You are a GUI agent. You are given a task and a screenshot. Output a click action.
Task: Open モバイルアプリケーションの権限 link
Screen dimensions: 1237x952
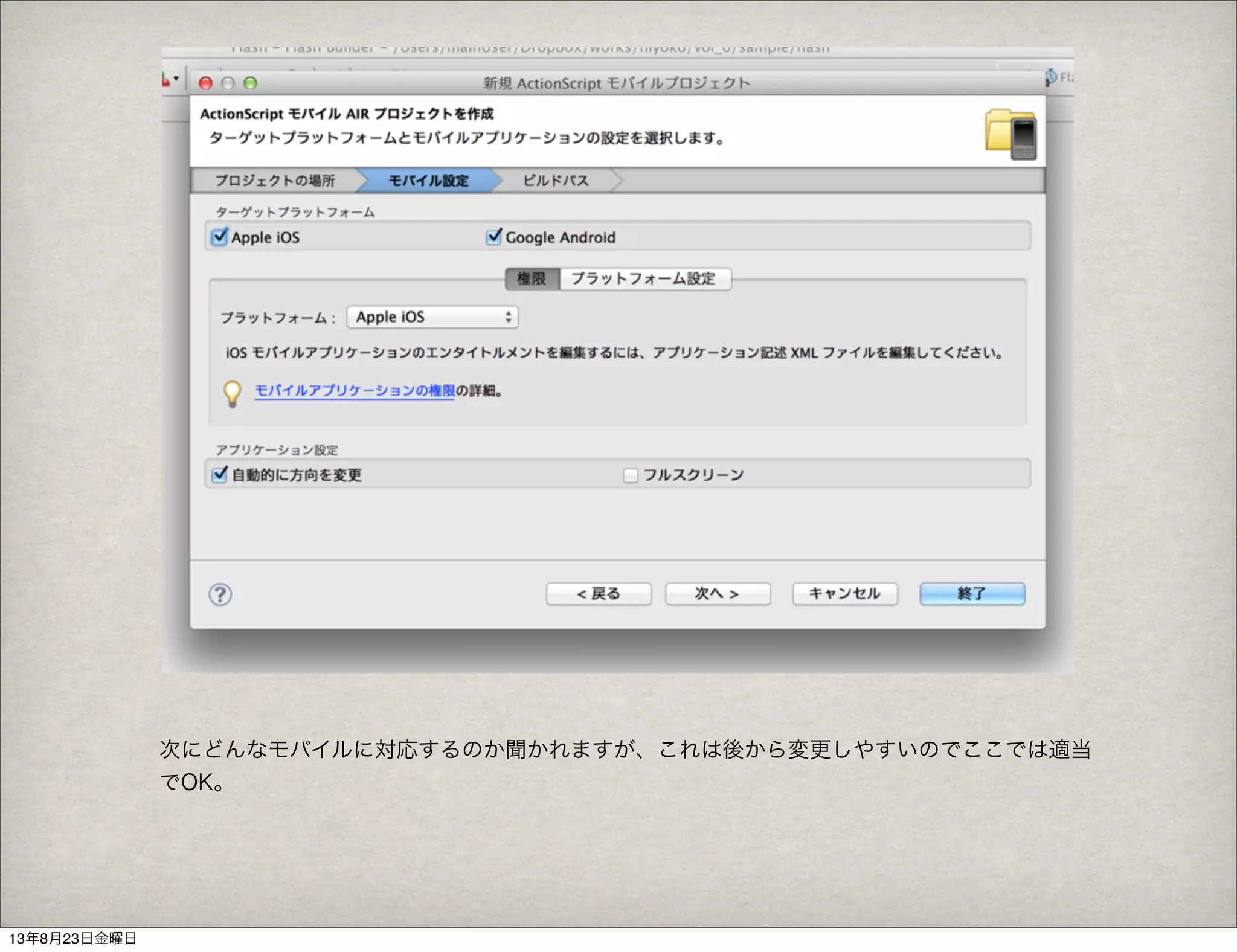[x=355, y=391]
